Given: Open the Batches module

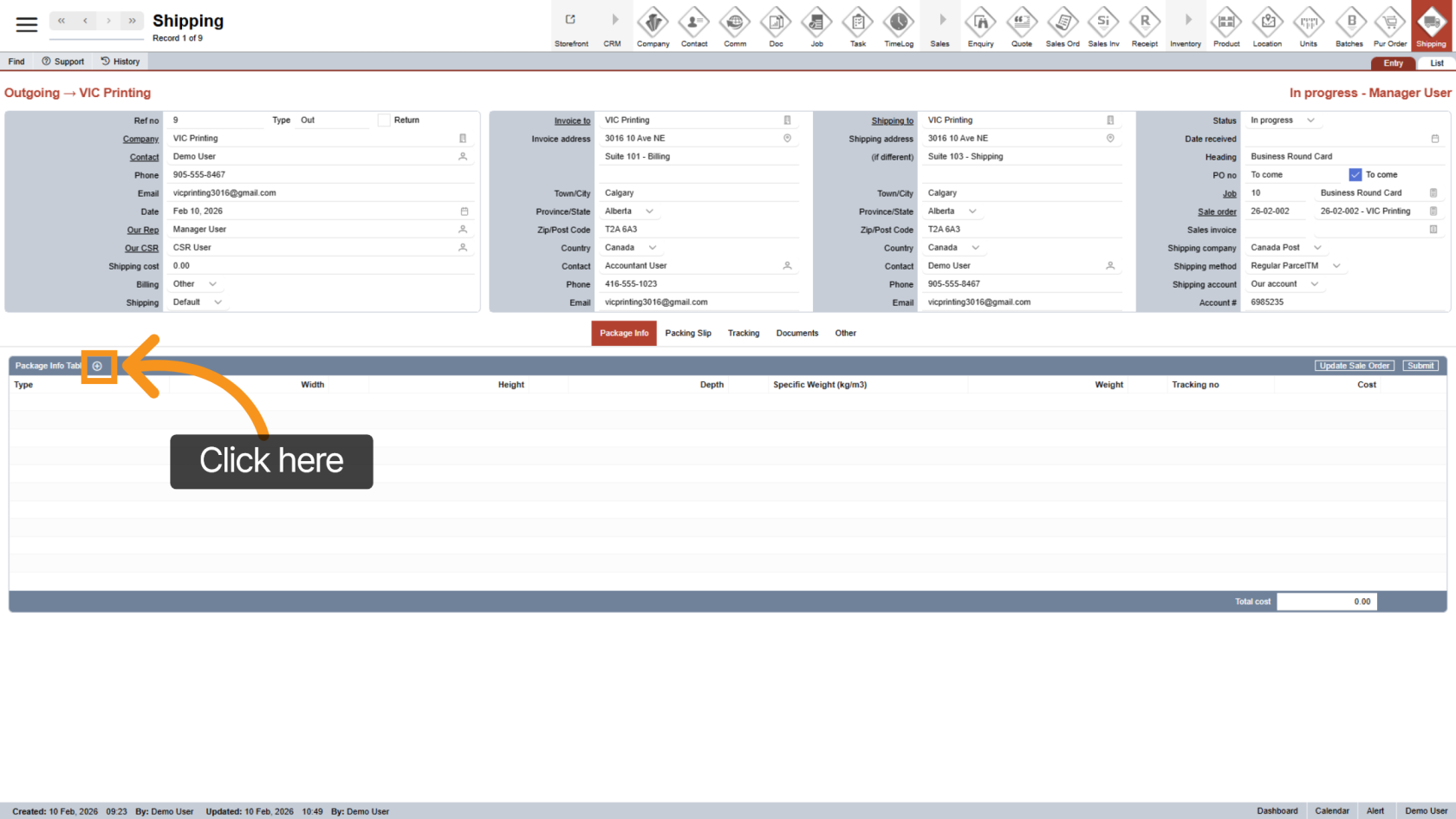Looking at the screenshot, I should coord(1349,27).
